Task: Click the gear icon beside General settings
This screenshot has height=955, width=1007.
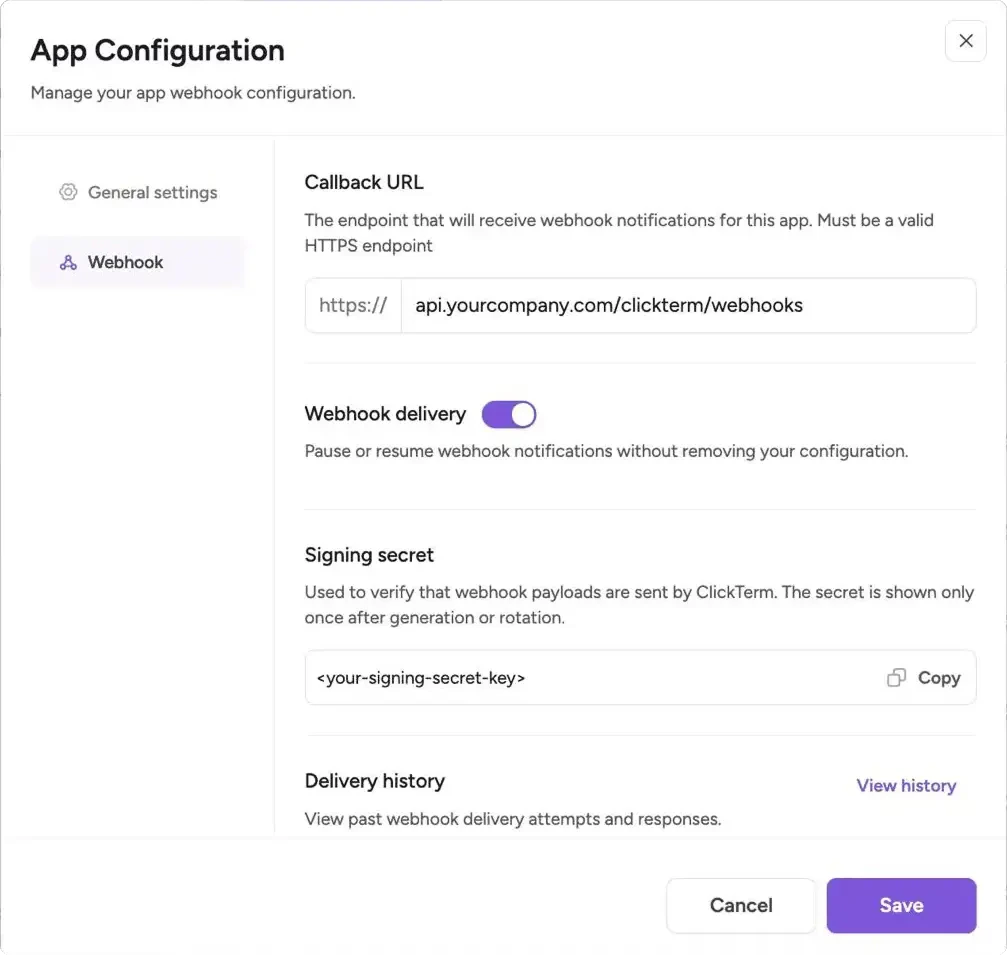Action: pos(68,192)
